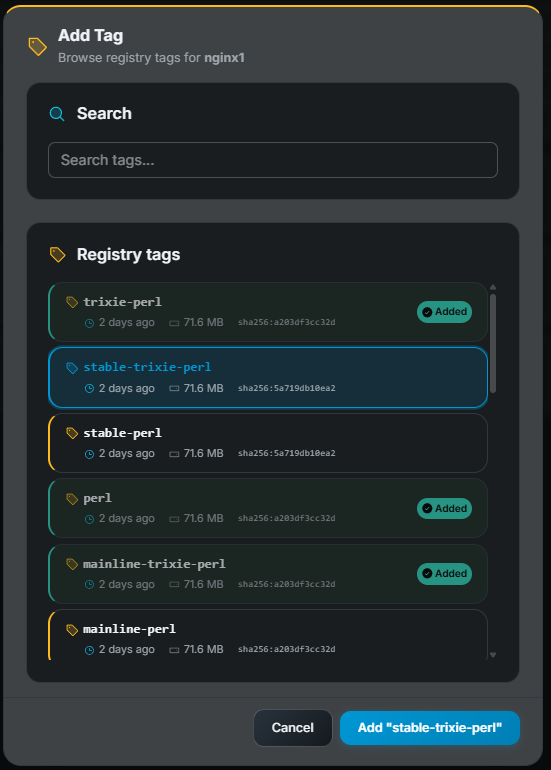Click "2 days ago" in stable-perl row

tap(127, 454)
